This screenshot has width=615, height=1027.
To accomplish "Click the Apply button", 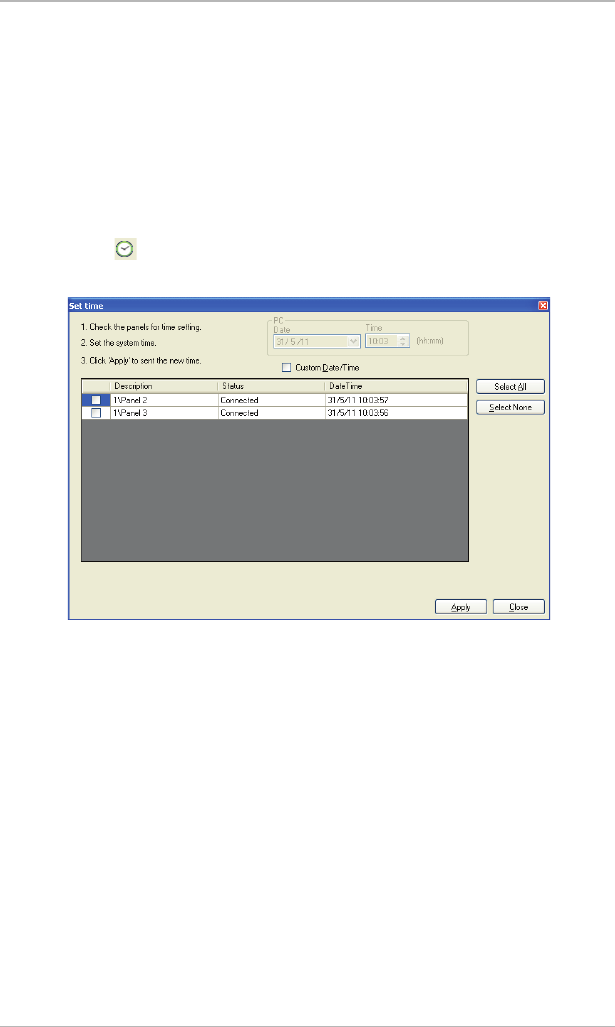I will (x=461, y=607).
